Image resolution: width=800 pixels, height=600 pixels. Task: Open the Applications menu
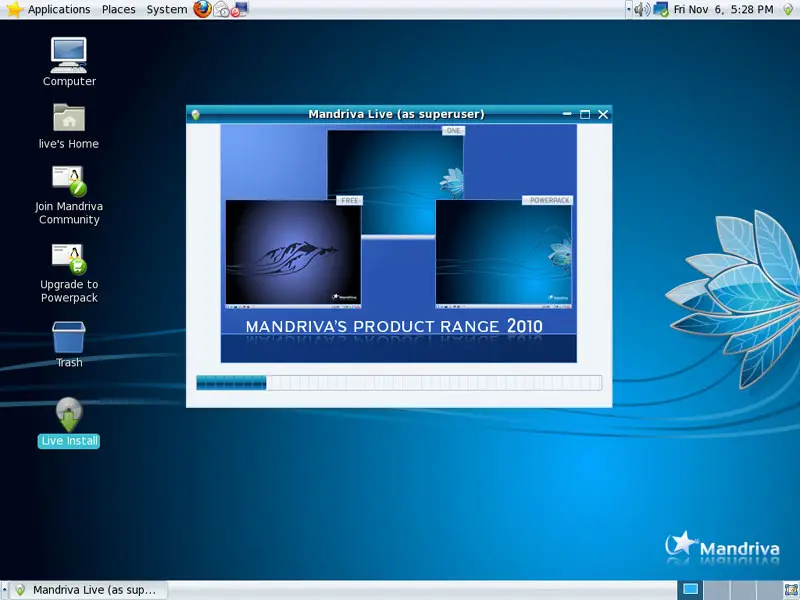click(x=59, y=9)
